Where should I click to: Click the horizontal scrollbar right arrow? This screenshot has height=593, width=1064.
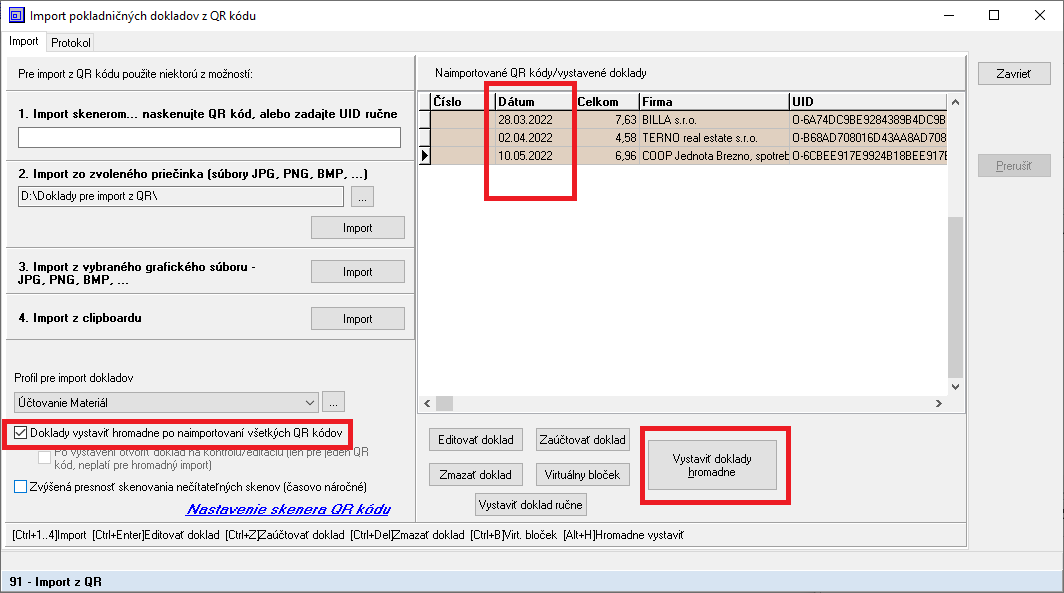938,404
